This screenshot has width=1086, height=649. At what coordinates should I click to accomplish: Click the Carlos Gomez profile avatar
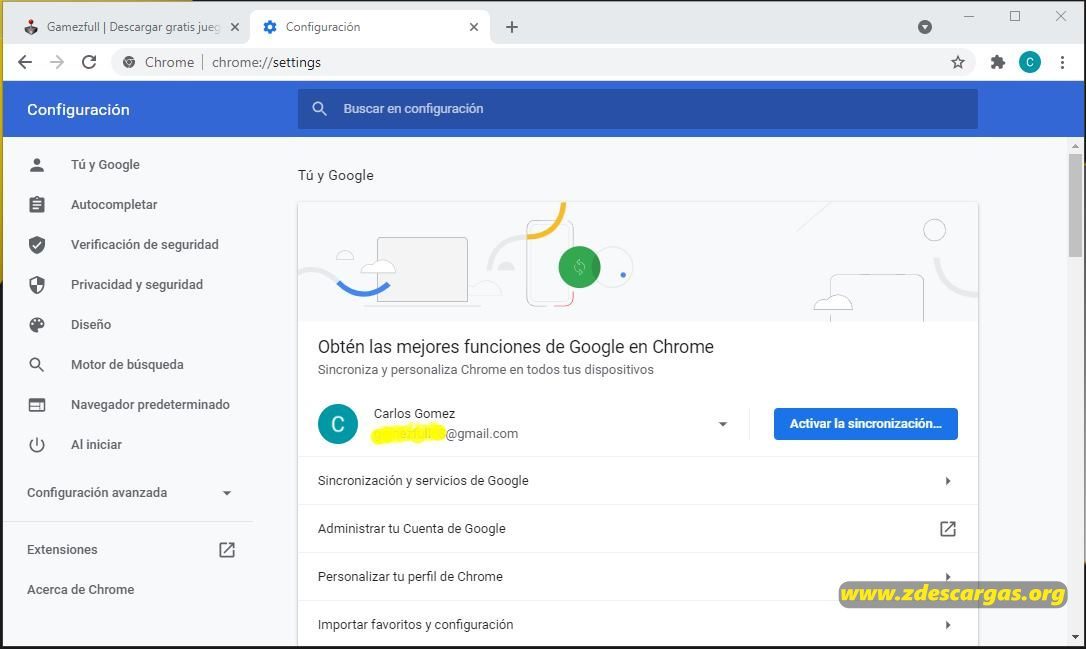pos(338,424)
